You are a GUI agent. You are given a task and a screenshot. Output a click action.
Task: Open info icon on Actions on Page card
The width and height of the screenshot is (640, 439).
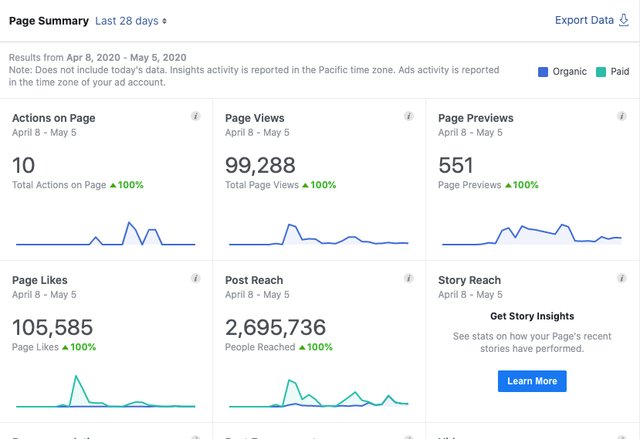[196, 116]
